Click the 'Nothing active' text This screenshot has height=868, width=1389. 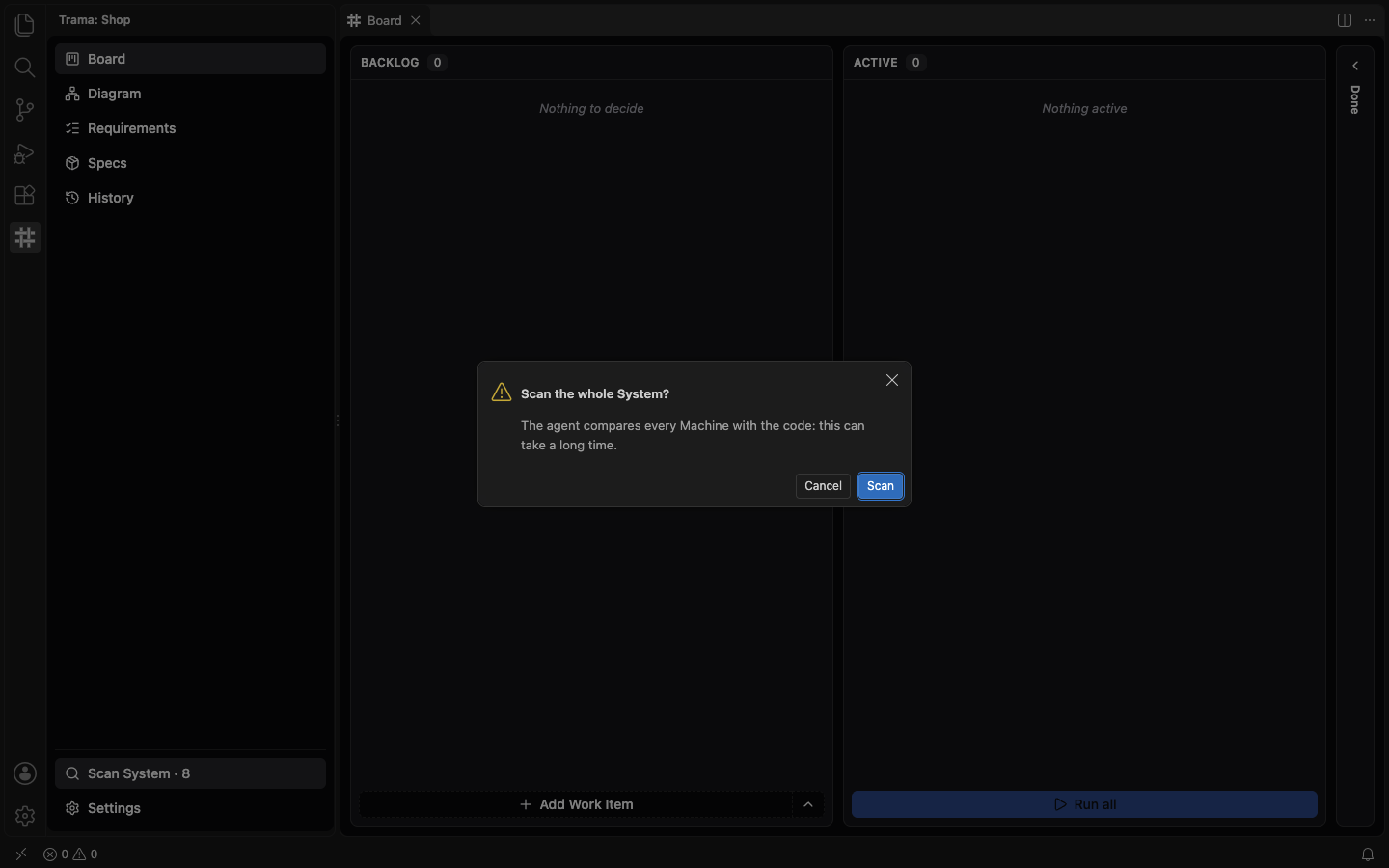1084,109
